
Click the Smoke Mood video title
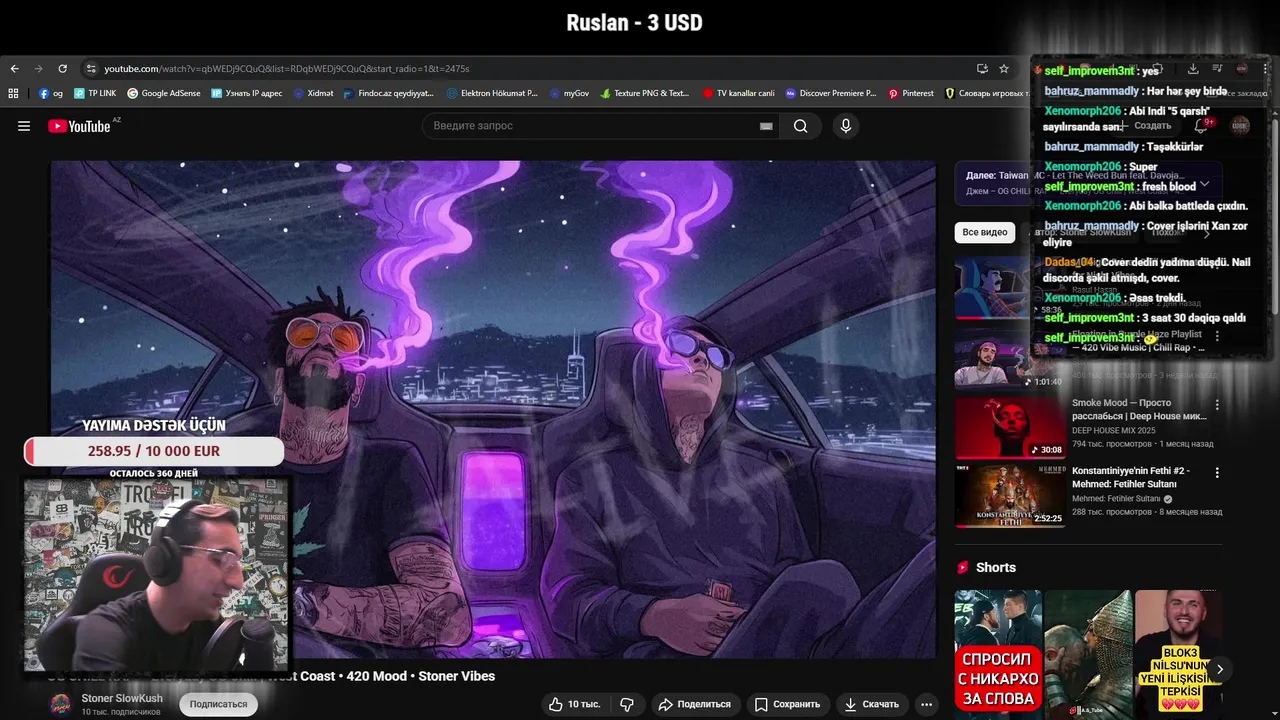tap(1139, 409)
